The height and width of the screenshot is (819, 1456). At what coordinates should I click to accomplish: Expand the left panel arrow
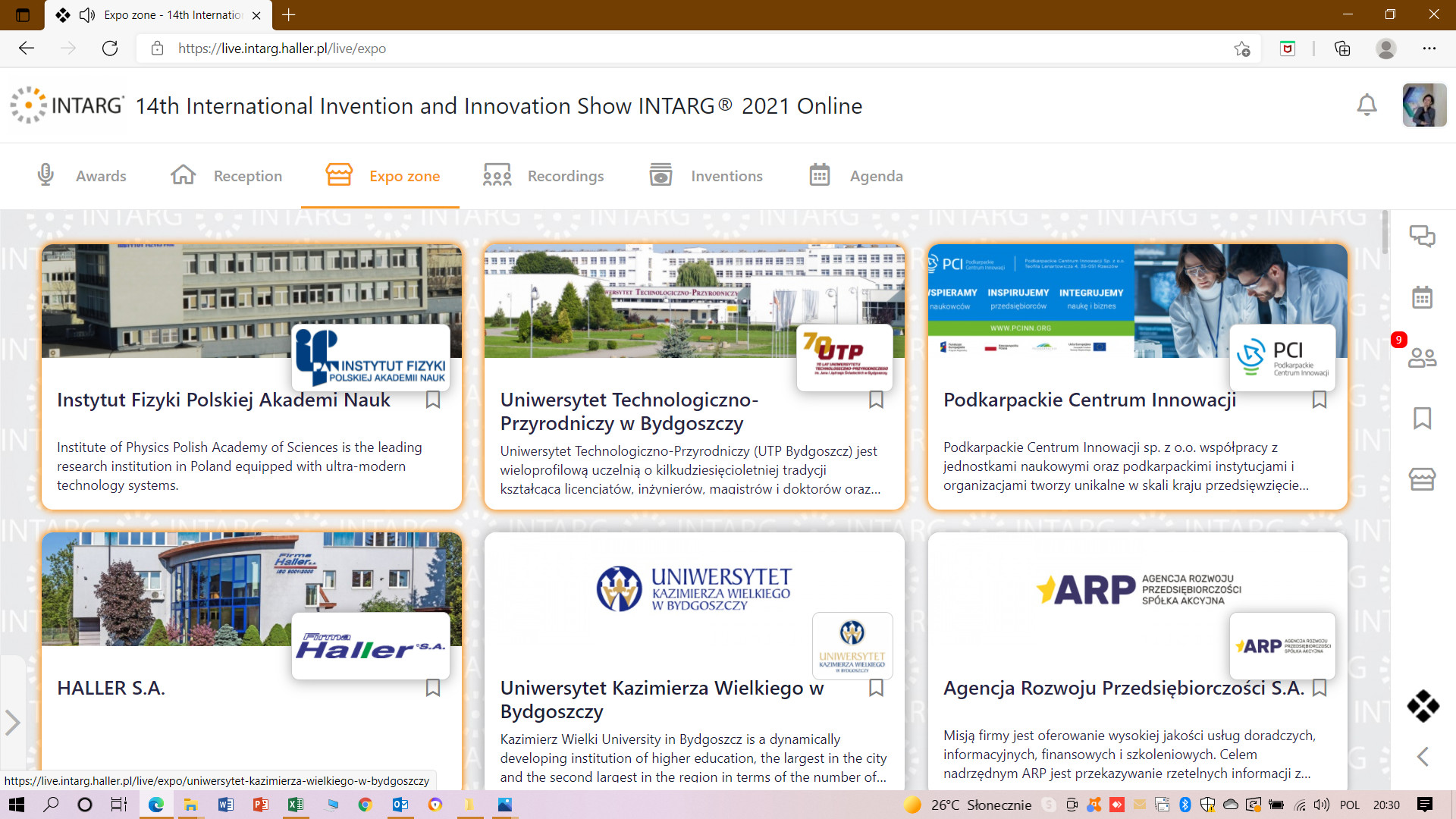tap(12, 723)
